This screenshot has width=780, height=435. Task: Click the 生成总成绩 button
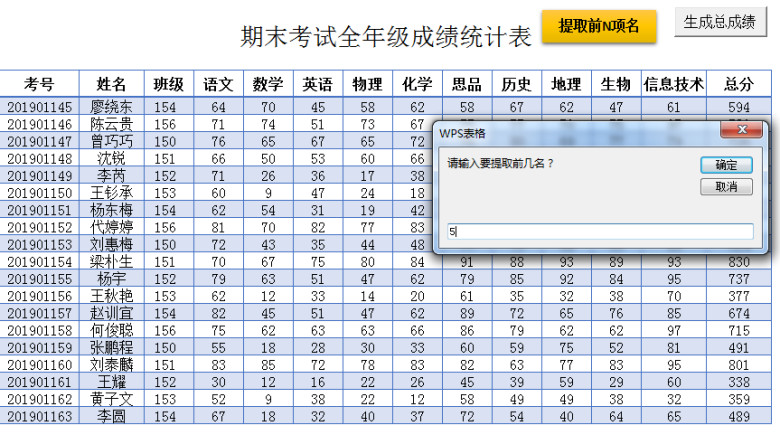720,22
